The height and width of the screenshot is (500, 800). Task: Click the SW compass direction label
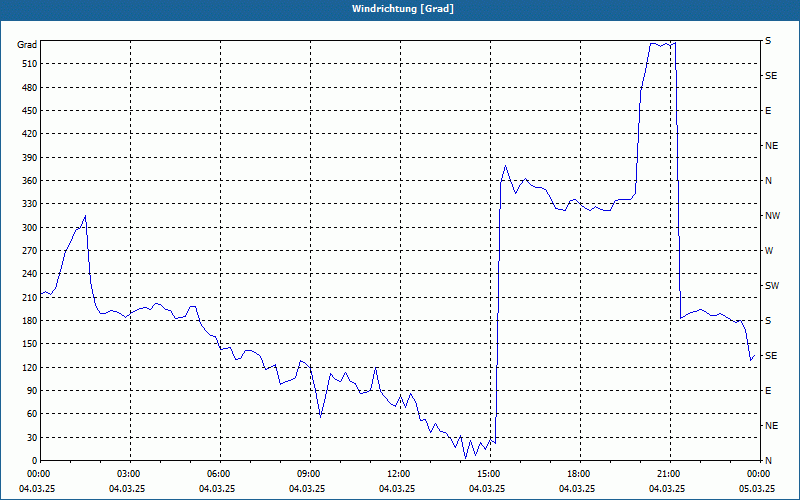pos(772,286)
